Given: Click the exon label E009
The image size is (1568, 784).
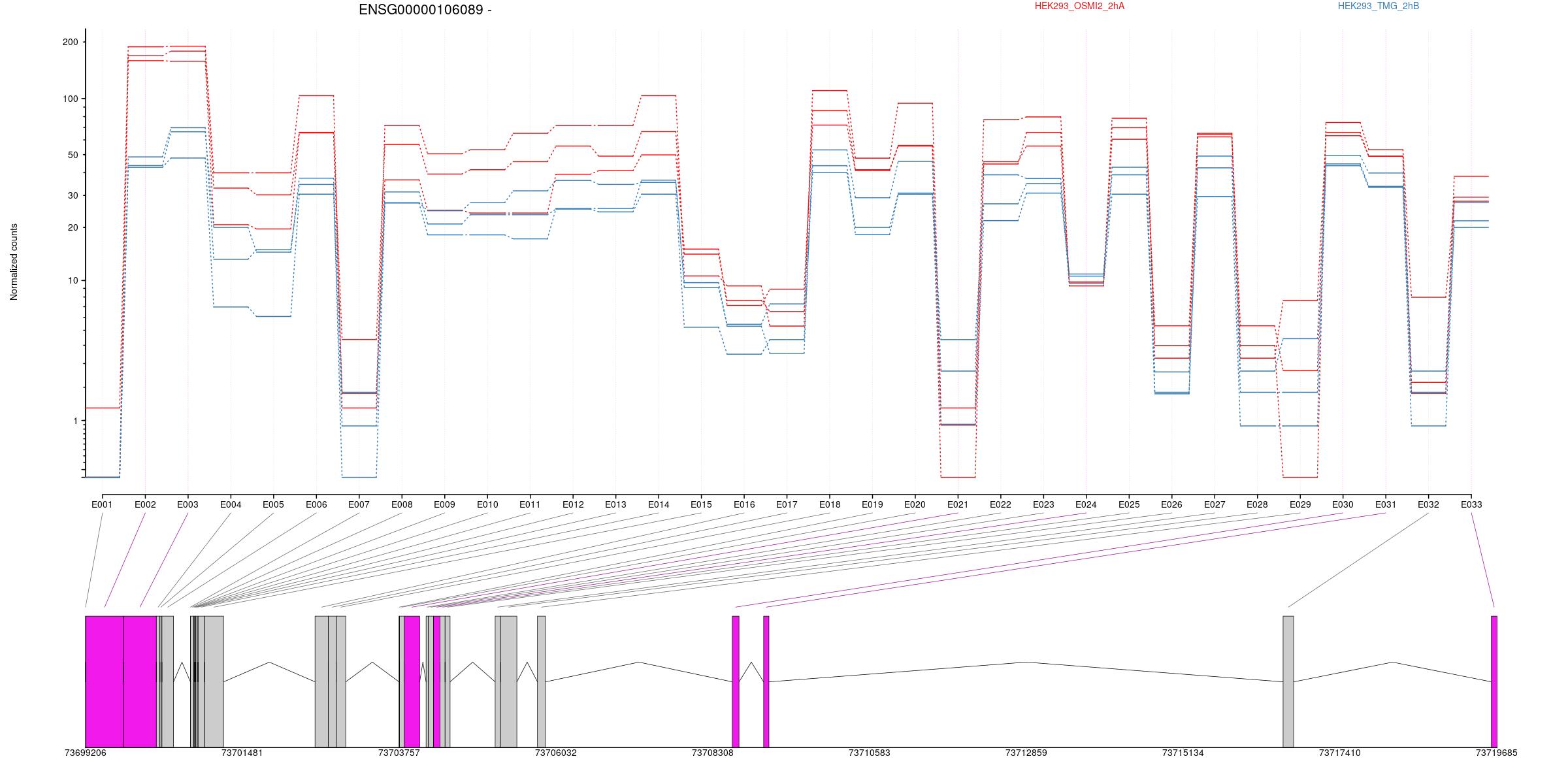Looking at the screenshot, I should (x=444, y=504).
